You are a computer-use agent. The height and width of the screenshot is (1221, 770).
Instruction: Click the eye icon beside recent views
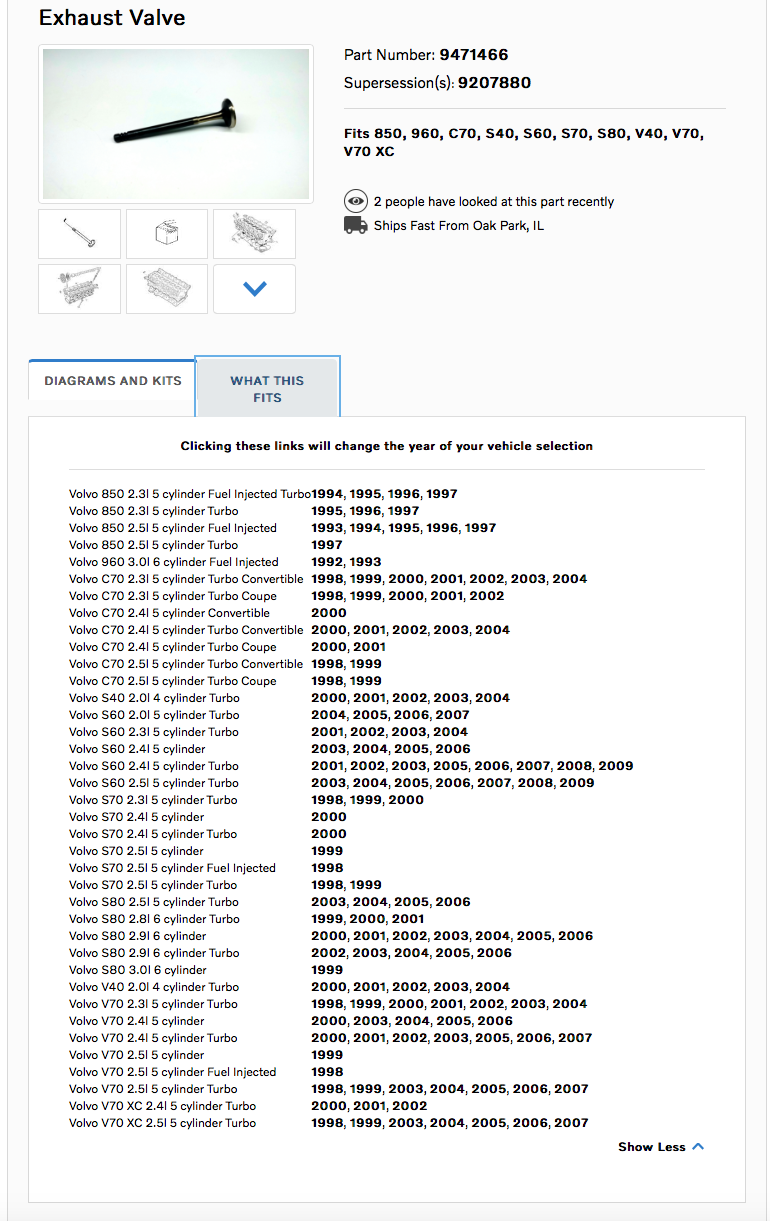(355, 201)
